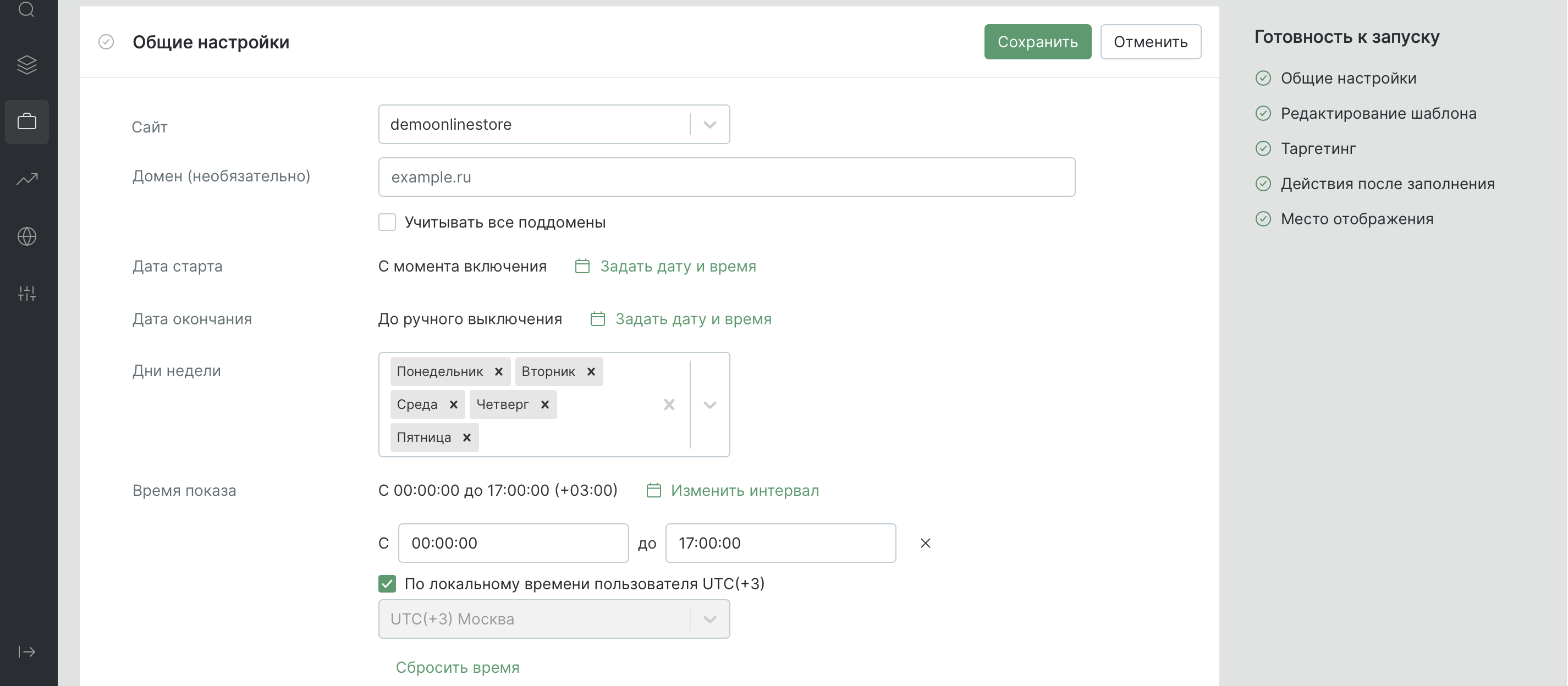The image size is (1568, 686).
Task: Go to Редактирование шаблона step
Action: pyautogui.click(x=1378, y=114)
